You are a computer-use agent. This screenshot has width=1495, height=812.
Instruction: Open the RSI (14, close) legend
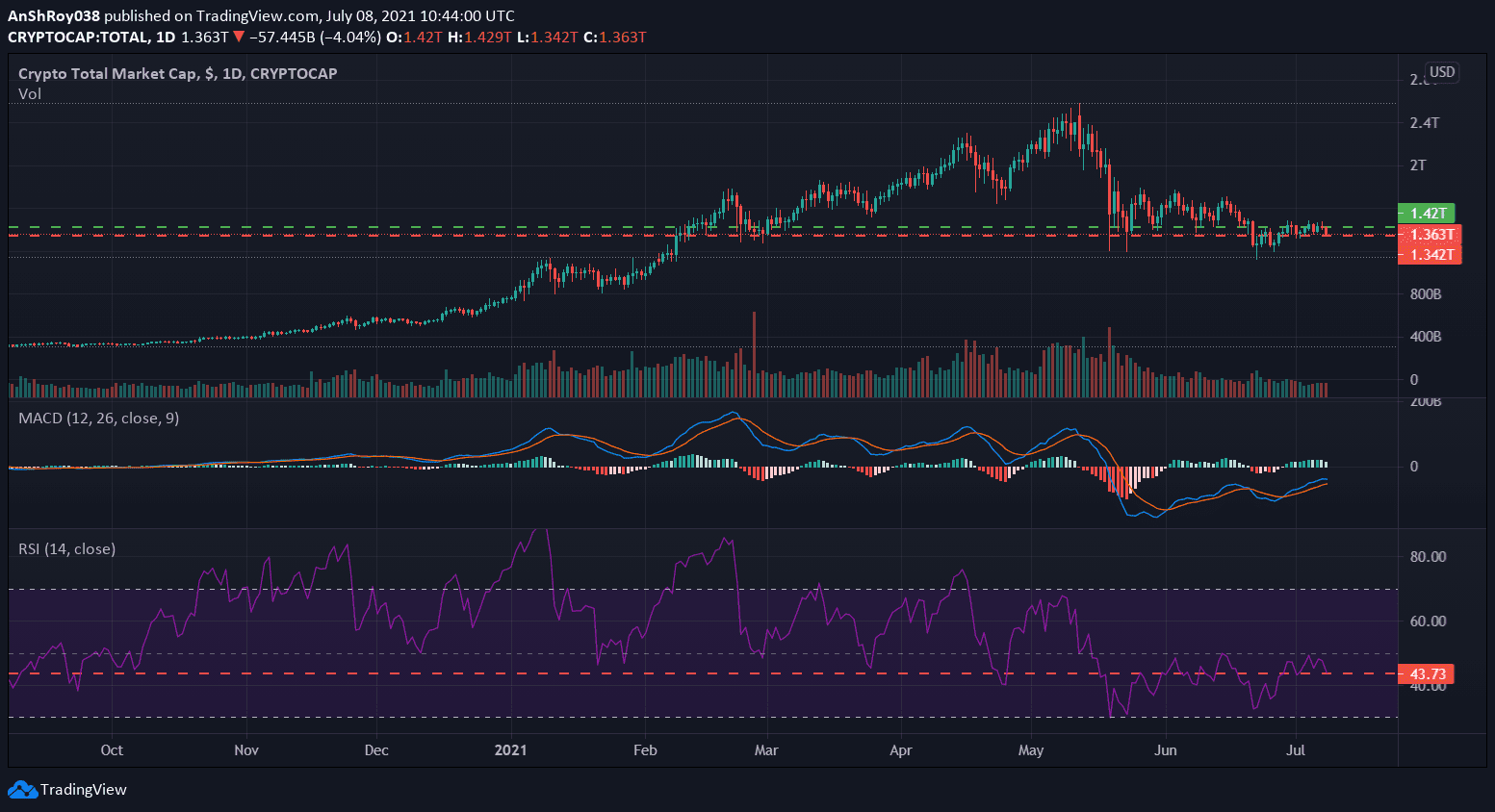point(66,549)
